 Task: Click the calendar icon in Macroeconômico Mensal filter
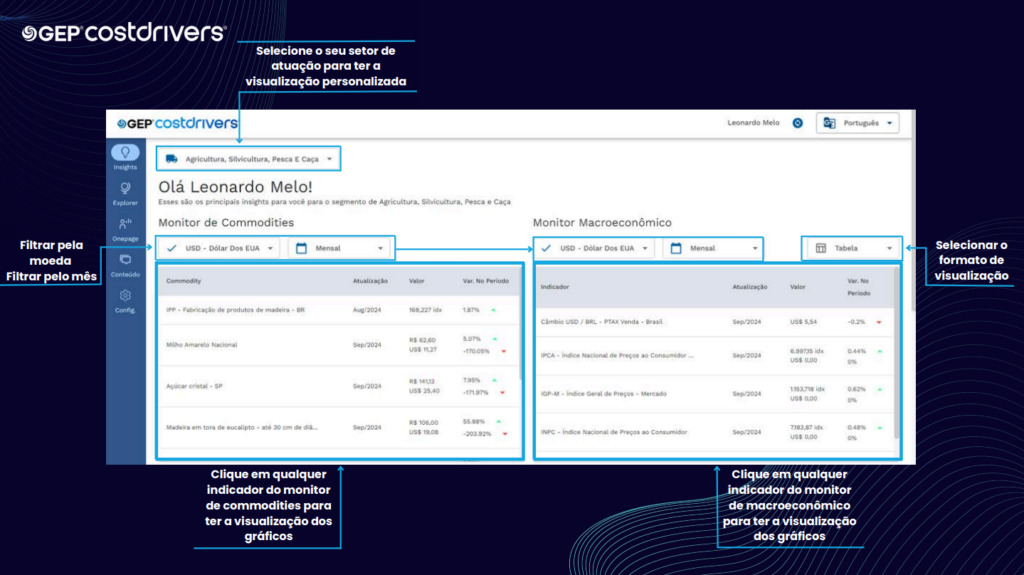[676, 248]
